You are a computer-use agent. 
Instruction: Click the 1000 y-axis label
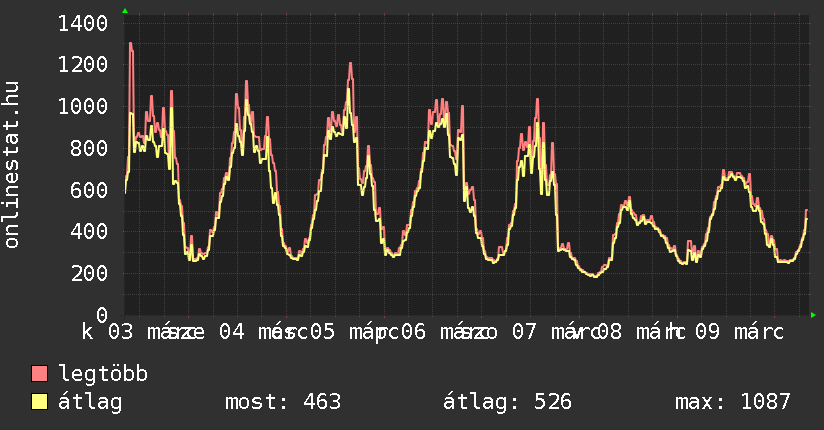[84, 107]
